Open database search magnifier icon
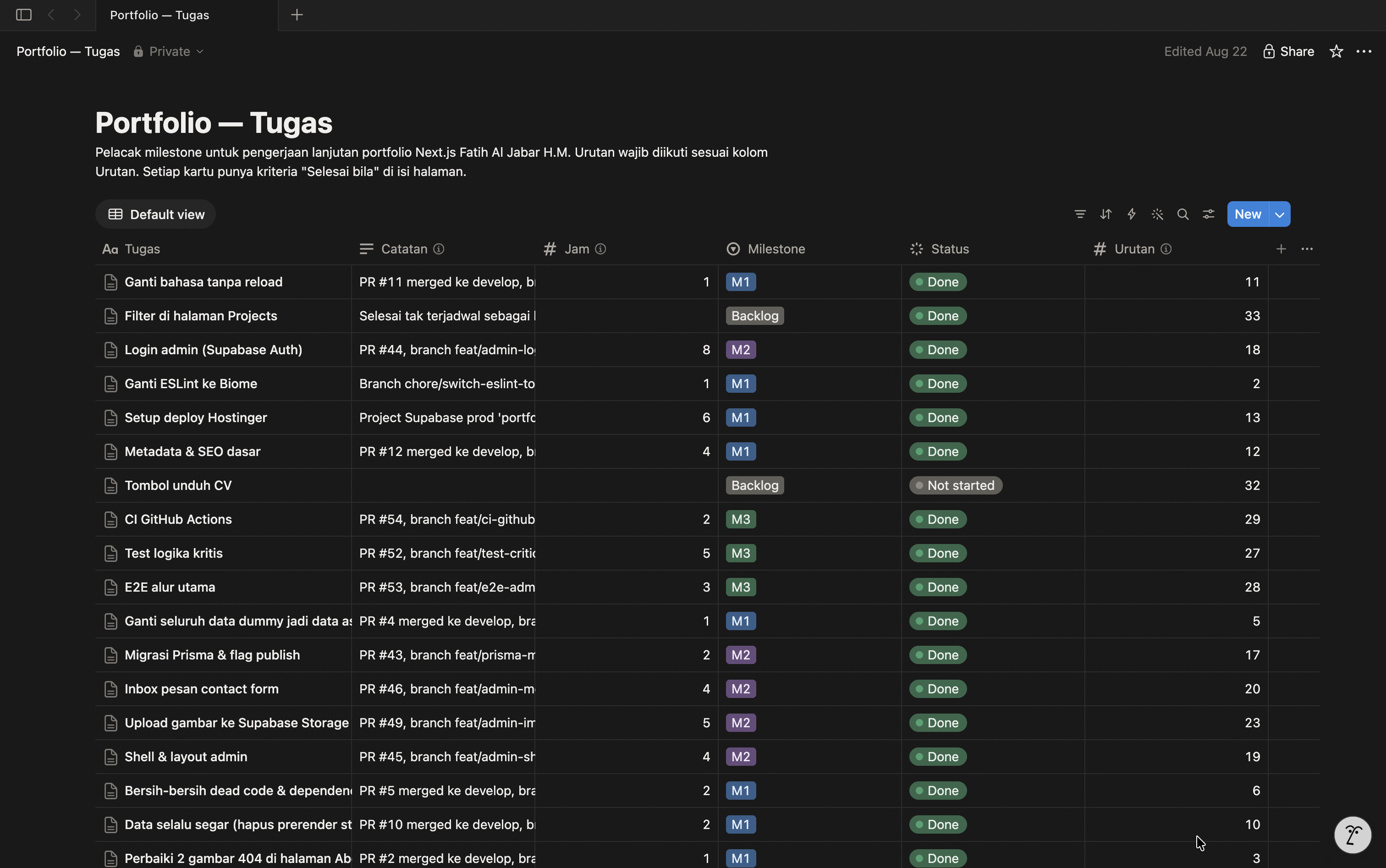Screen dimensions: 1386x868 click(x=1183, y=214)
